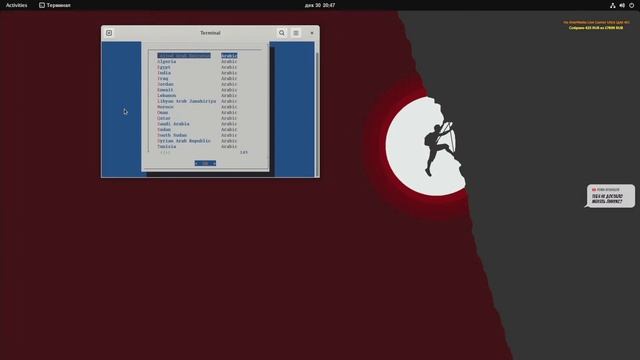Select the Saudi Arabia row

click(x=197, y=124)
